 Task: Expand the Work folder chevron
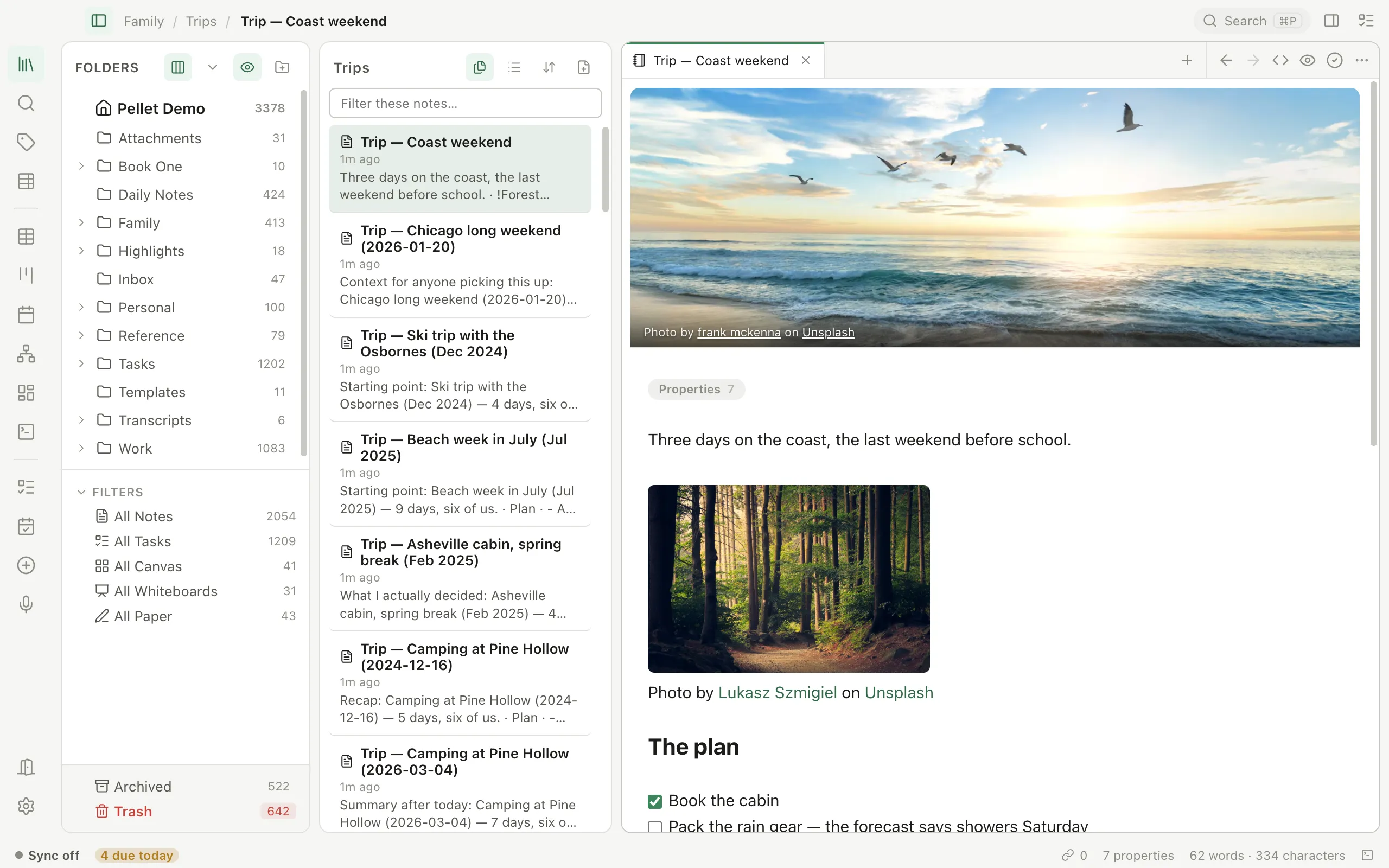click(x=81, y=448)
